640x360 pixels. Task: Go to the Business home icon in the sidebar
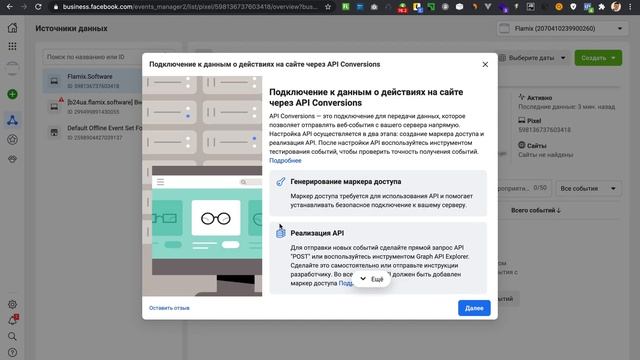(x=12, y=28)
